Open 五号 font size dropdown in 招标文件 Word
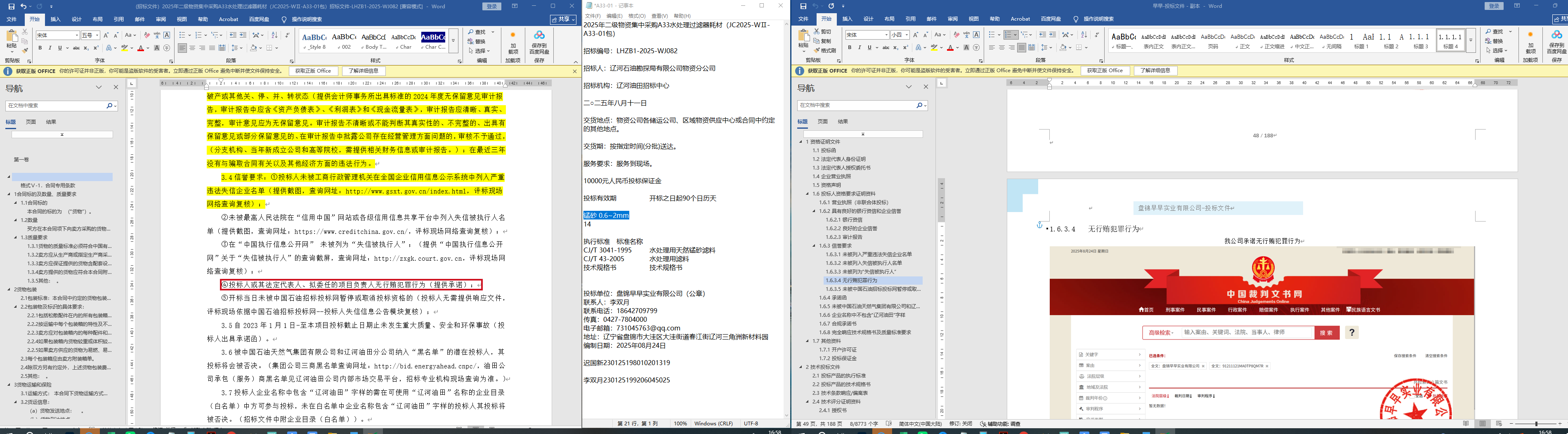 (x=97, y=35)
